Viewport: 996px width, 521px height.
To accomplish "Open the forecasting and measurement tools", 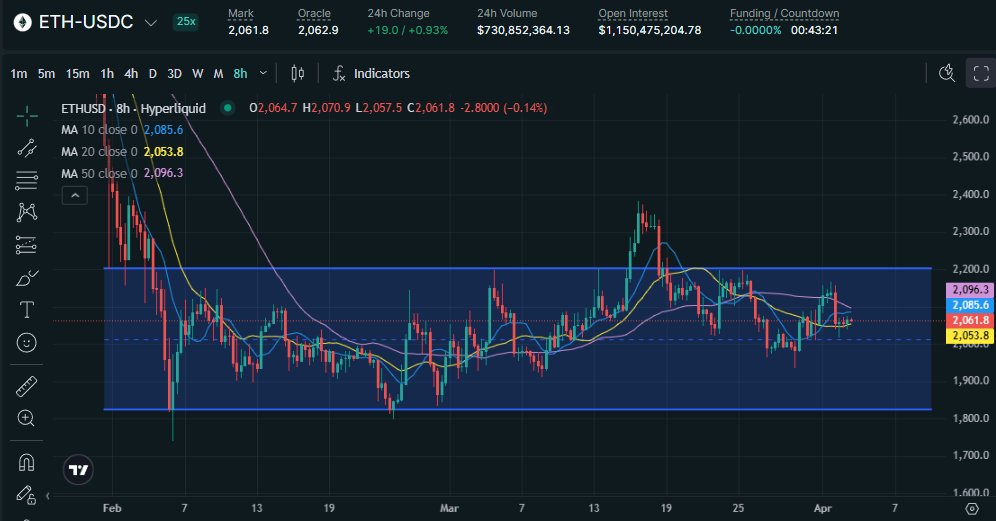I will pos(27,245).
